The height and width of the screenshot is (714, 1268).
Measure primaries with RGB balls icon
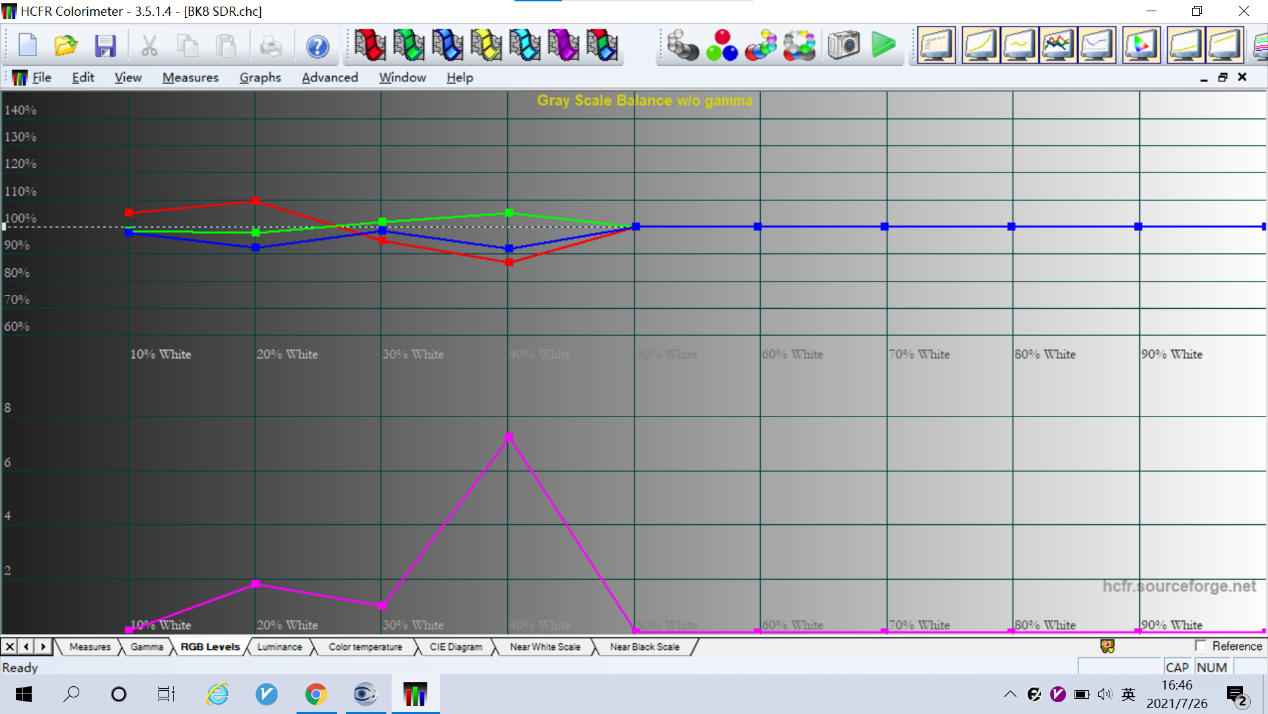click(x=721, y=46)
